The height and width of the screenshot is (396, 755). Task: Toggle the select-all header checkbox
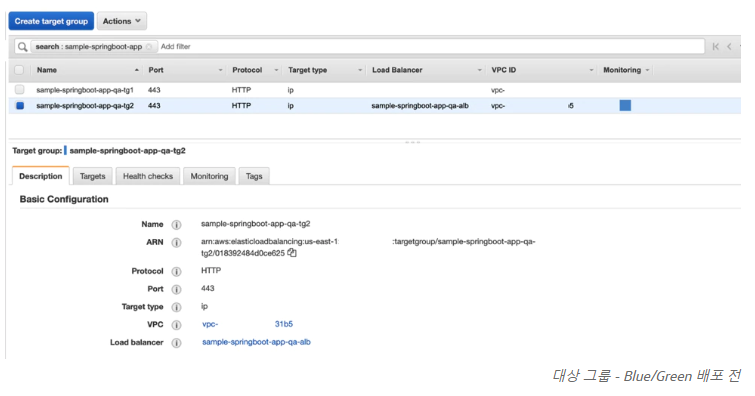click(x=19, y=70)
